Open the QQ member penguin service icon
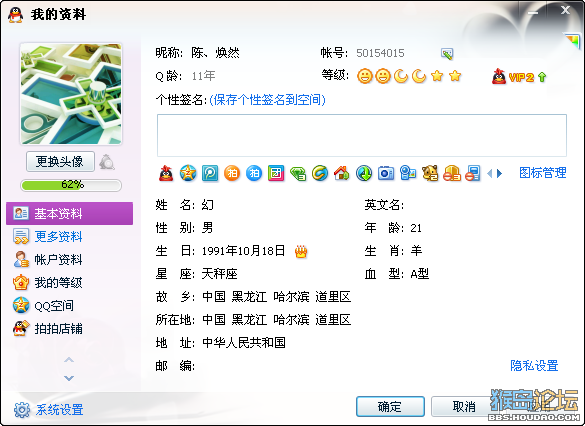The width and height of the screenshot is (585, 426). coord(166,173)
